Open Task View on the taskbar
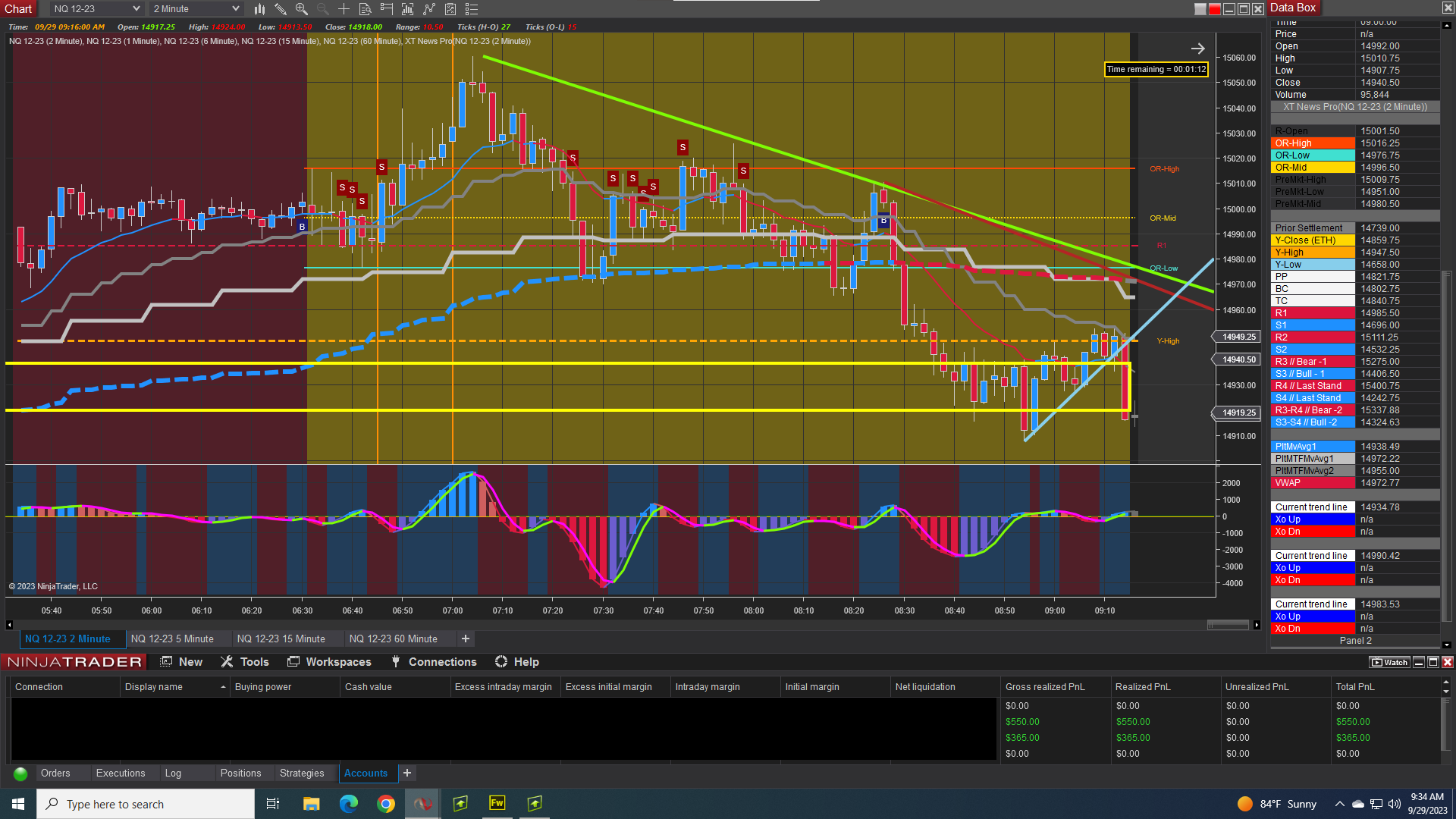1456x819 pixels. point(273,804)
